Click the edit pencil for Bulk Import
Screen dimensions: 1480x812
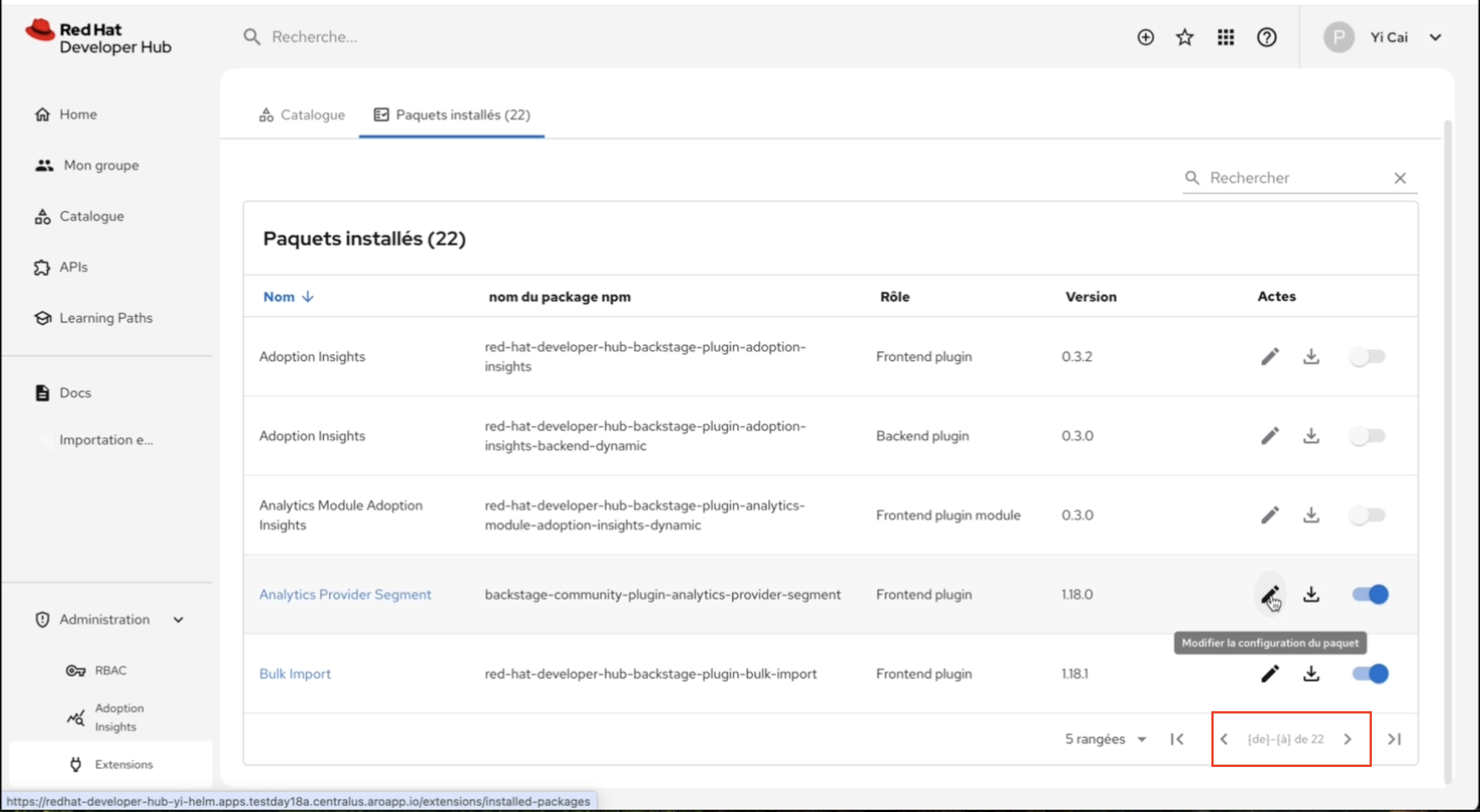pyautogui.click(x=1270, y=673)
